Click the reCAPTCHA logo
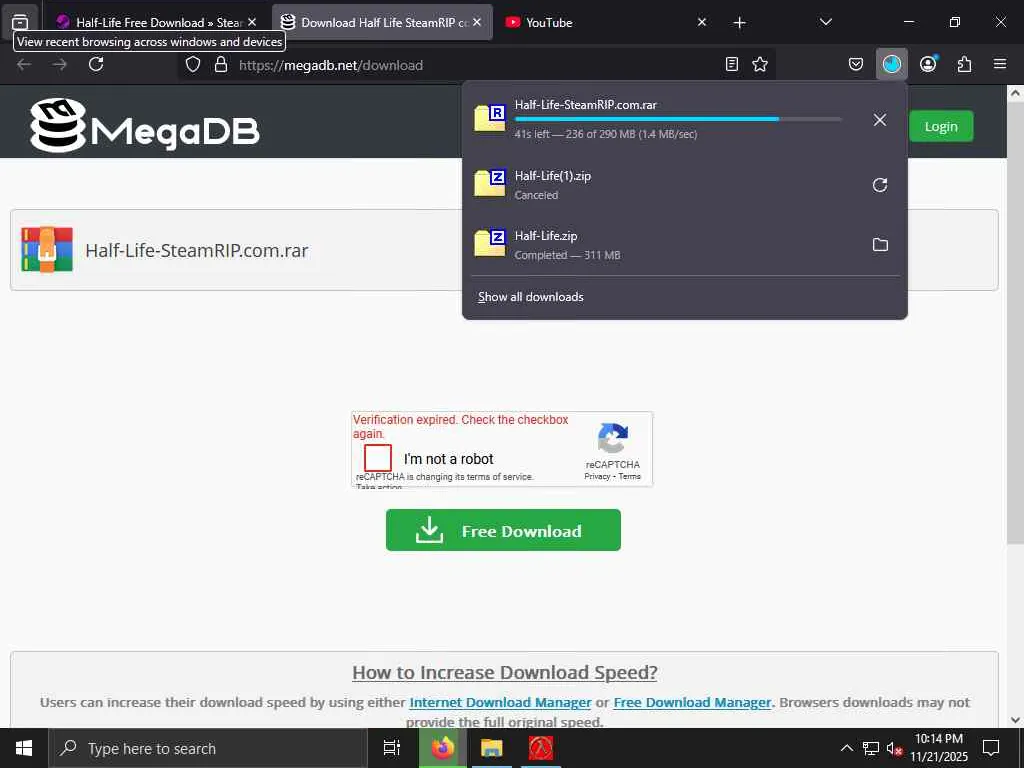Screen dimensions: 1024x768 613,438
